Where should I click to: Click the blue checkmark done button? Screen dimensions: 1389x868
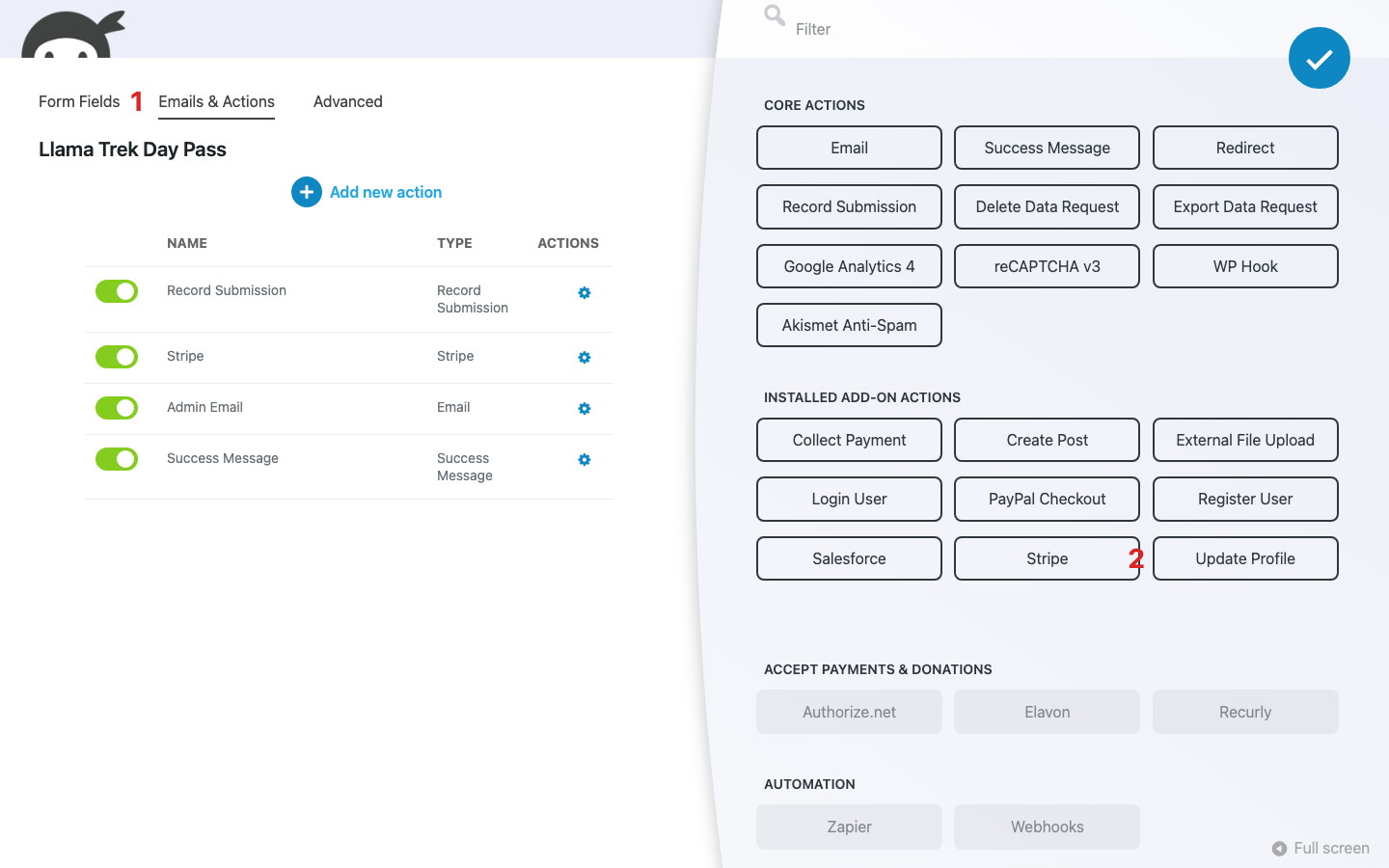(x=1319, y=58)
